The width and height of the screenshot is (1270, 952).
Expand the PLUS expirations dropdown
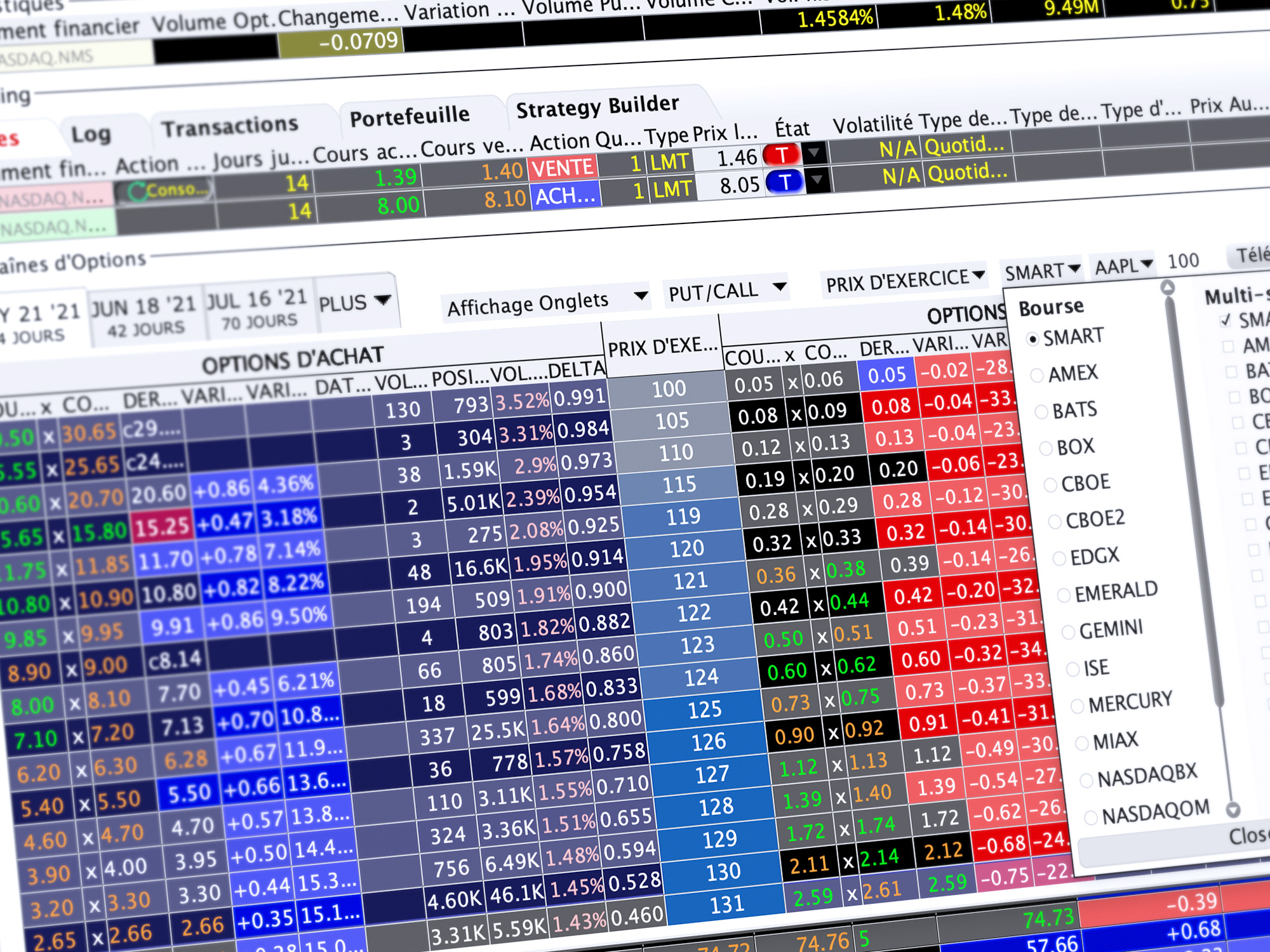(x=355, y=302)
